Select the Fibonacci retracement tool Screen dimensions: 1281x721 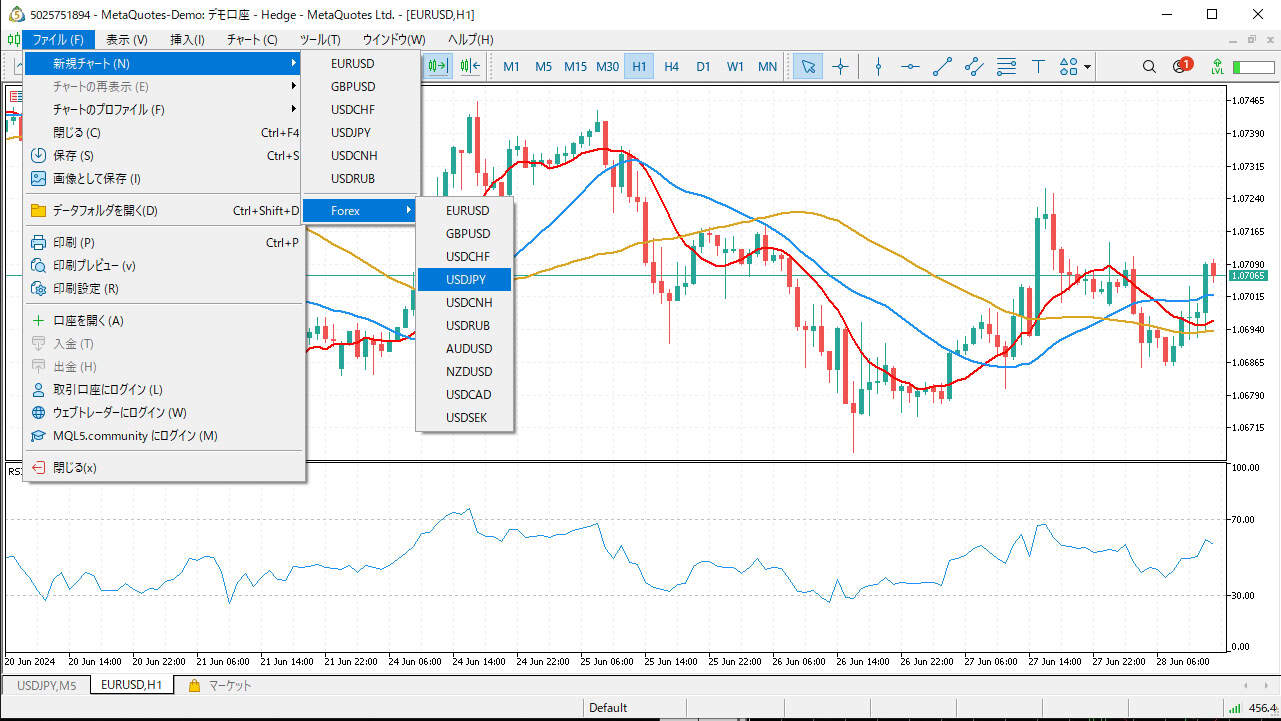coord(1006,66)
